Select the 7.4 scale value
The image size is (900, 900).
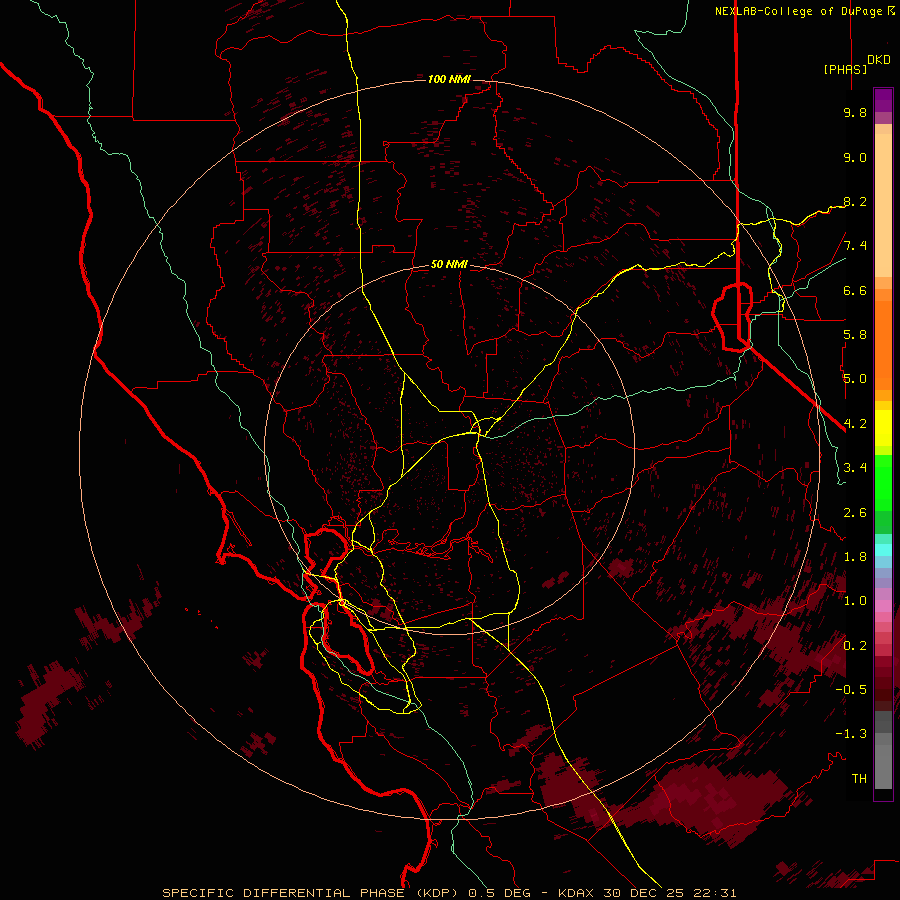pyautogui.click(x=855, y=246)
